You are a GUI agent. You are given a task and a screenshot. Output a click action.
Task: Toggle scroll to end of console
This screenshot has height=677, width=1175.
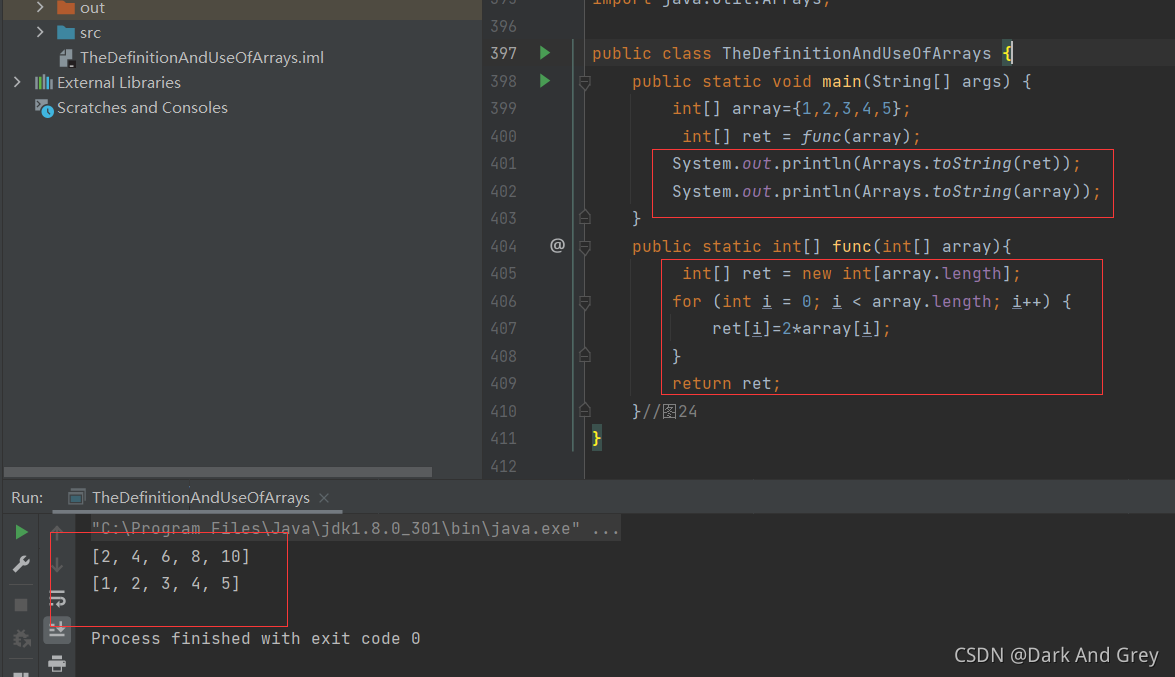click(57, 630)
